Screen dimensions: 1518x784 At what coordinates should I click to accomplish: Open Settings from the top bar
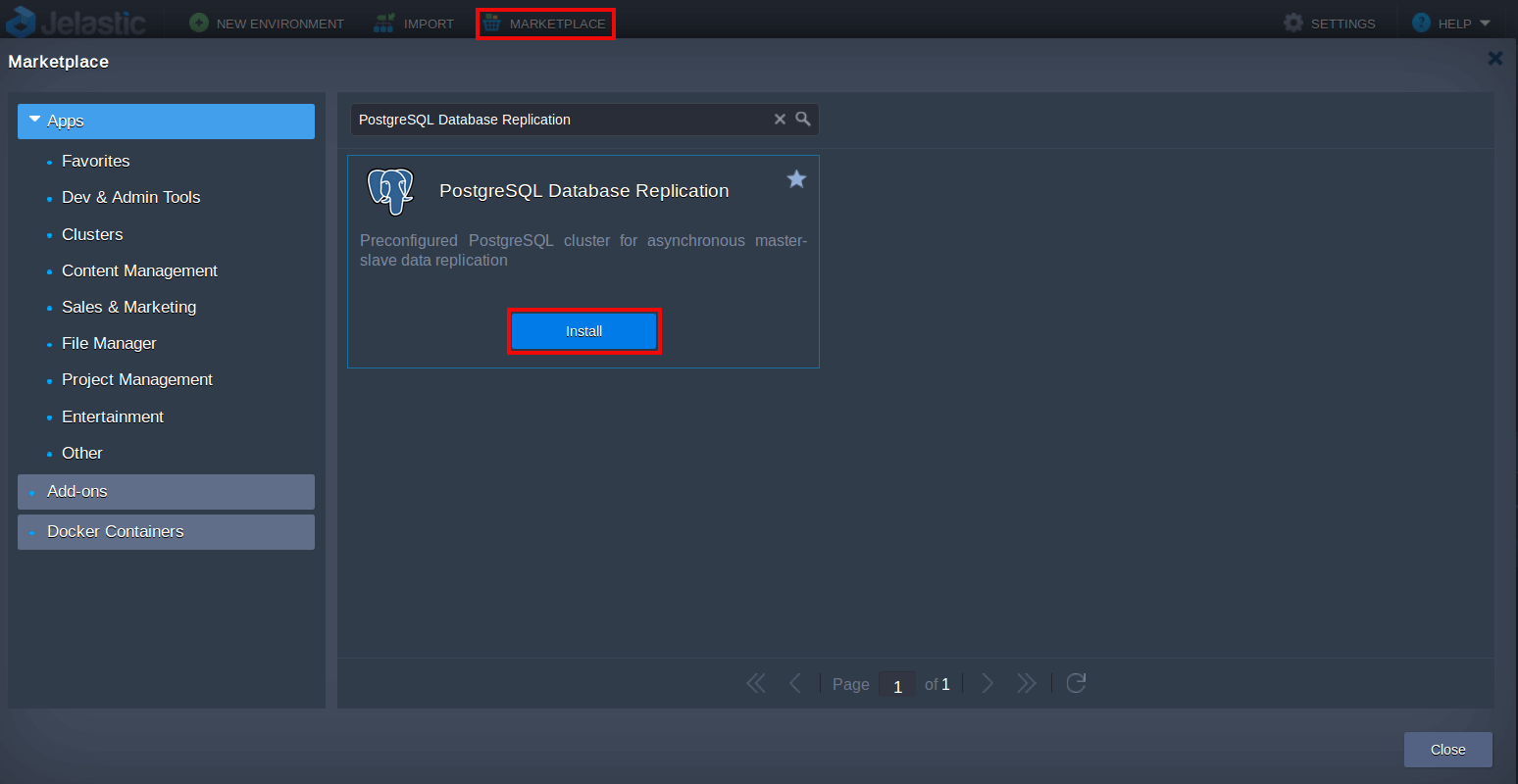[1330, 23]
